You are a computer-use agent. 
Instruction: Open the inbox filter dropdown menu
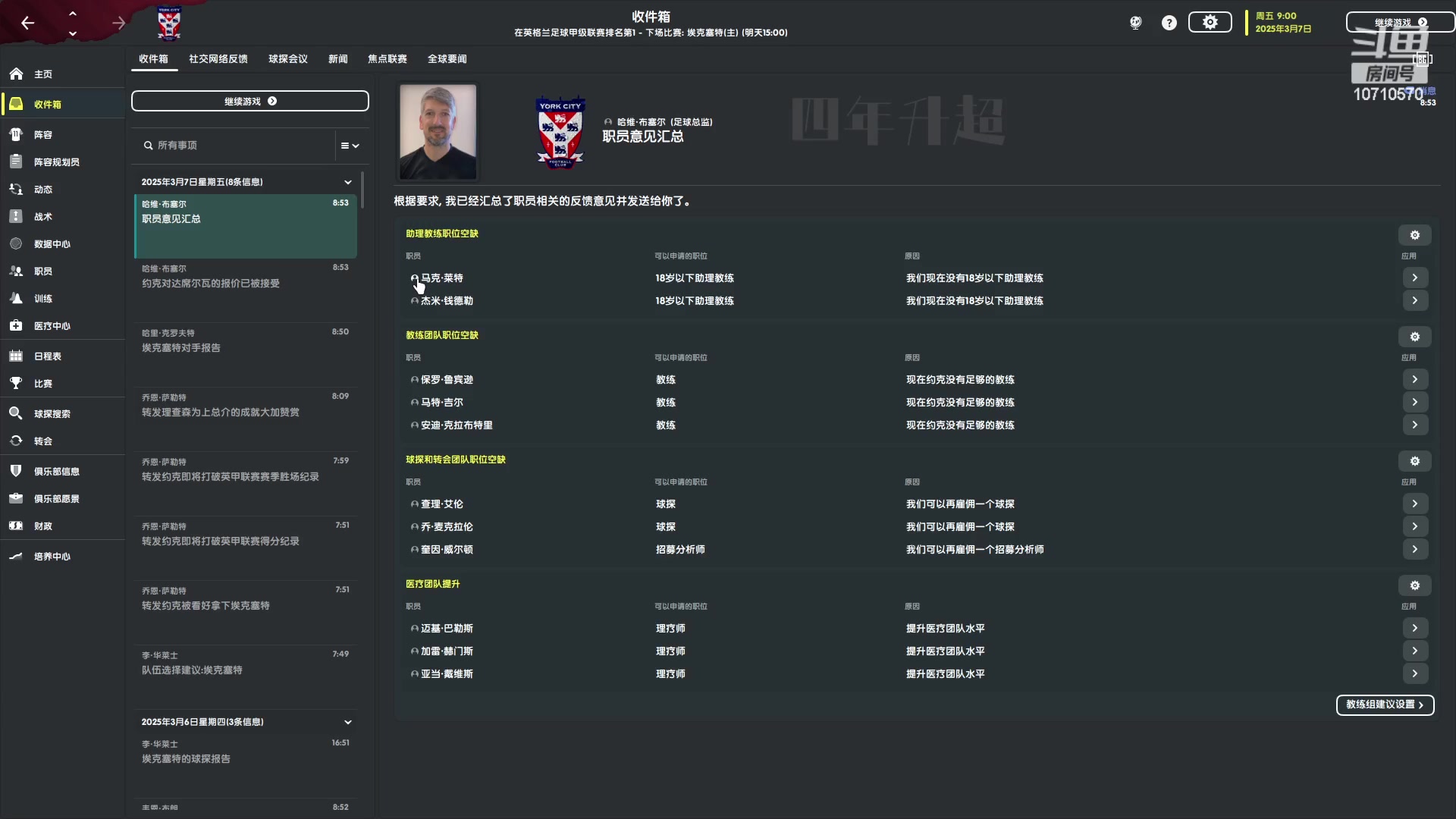pyautogui.click(x=350, y=146)
